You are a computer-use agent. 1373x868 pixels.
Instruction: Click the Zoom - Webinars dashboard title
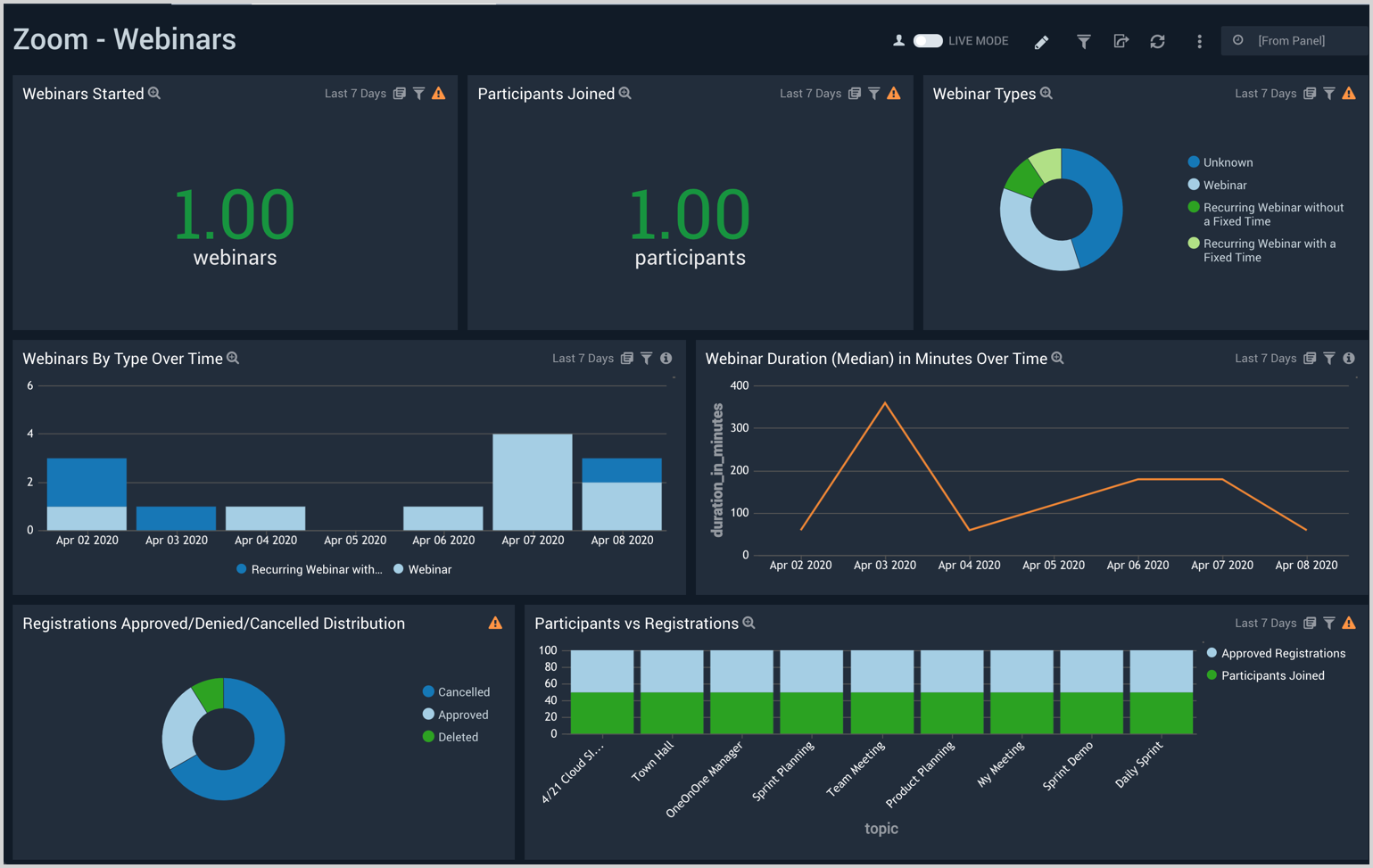click(x=123, y=39)
